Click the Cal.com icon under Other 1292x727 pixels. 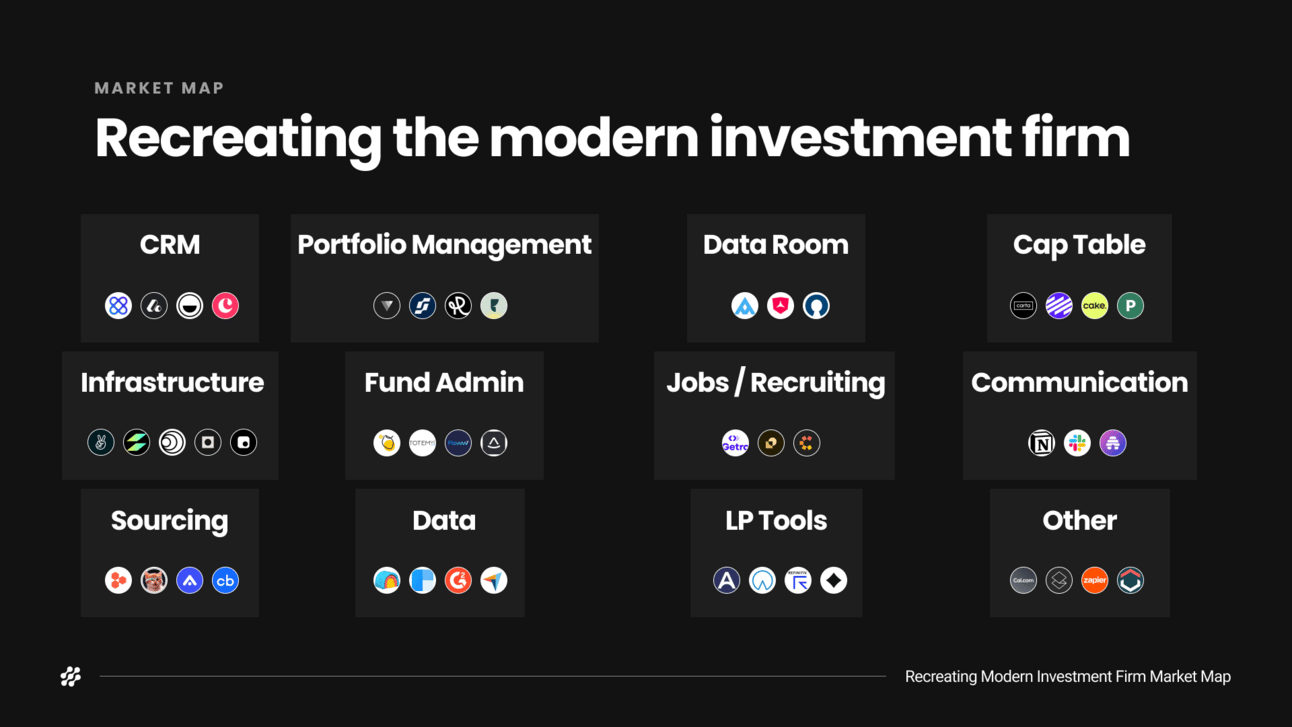(1023, 580)
